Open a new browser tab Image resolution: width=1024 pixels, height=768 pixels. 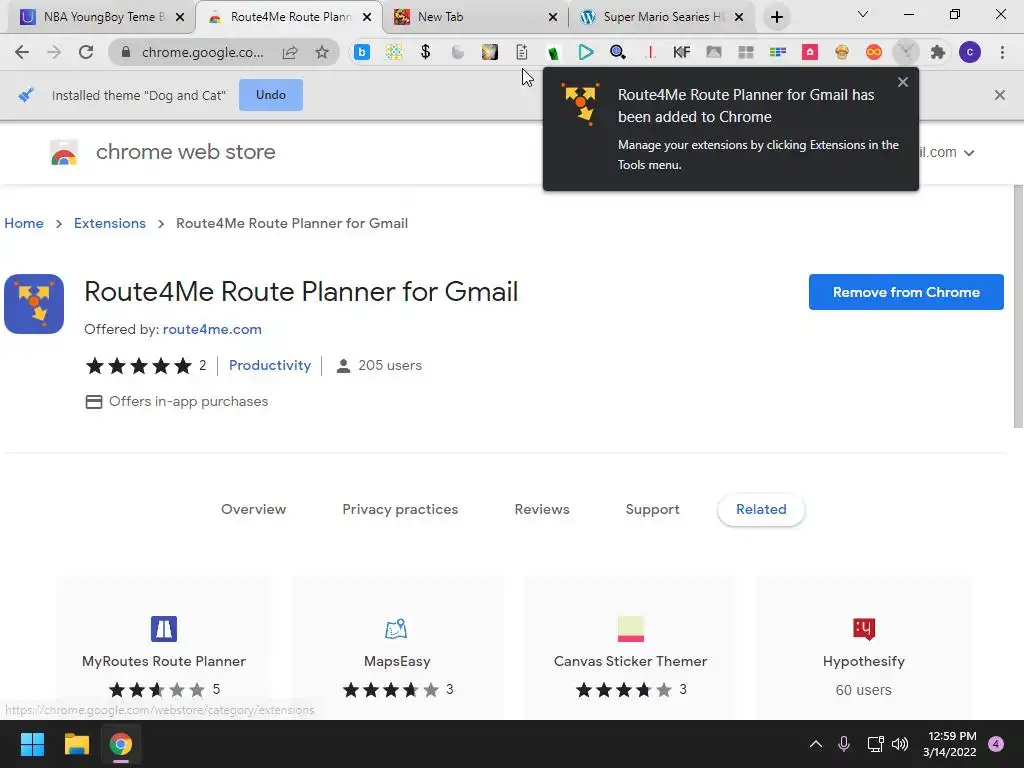(x=776, y=17)
